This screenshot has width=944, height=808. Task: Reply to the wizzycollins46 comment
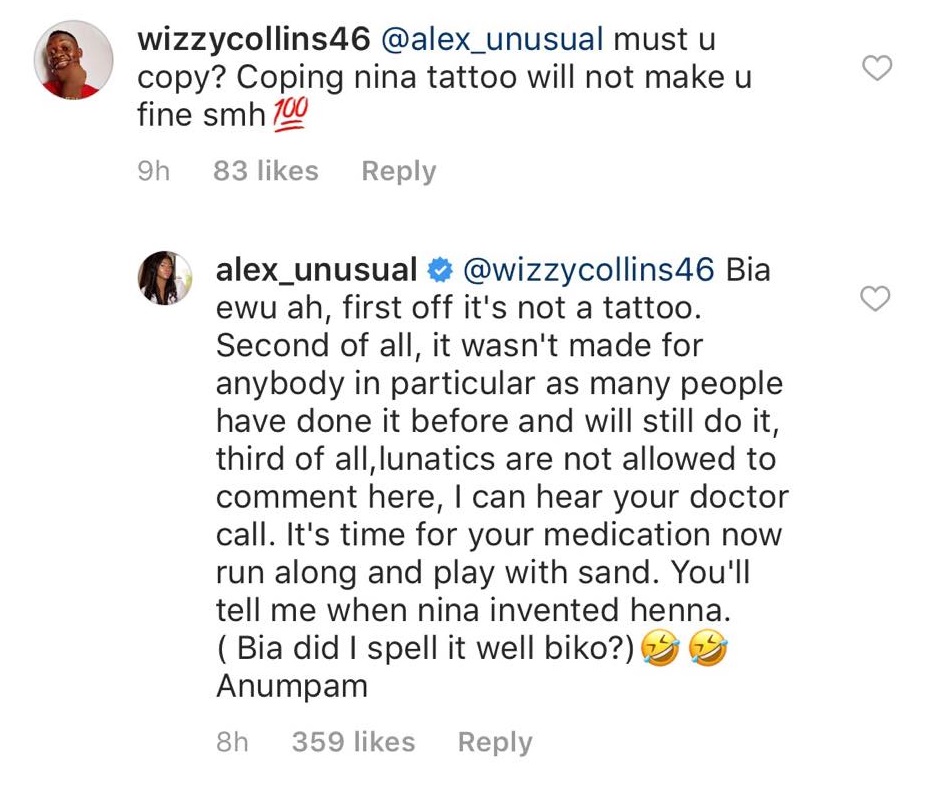pos(399,171)
